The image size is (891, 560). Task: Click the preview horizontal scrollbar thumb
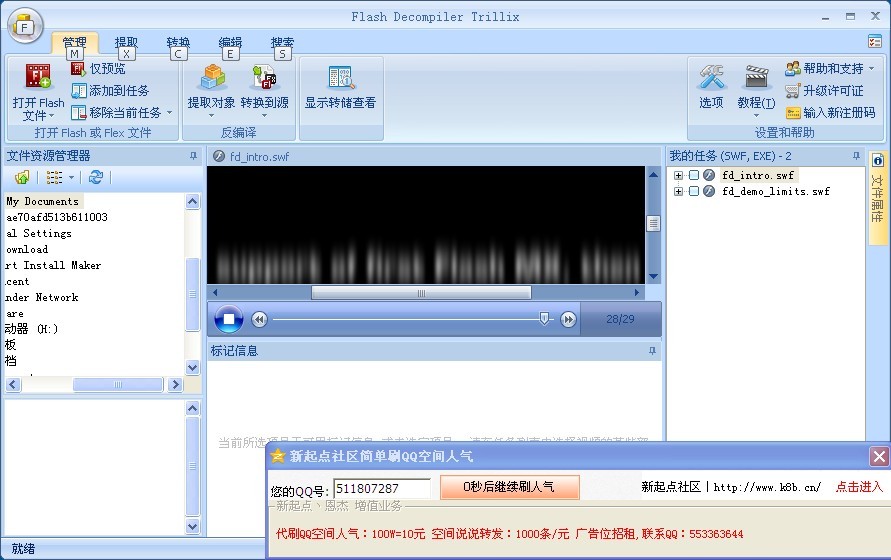point(421,293)
